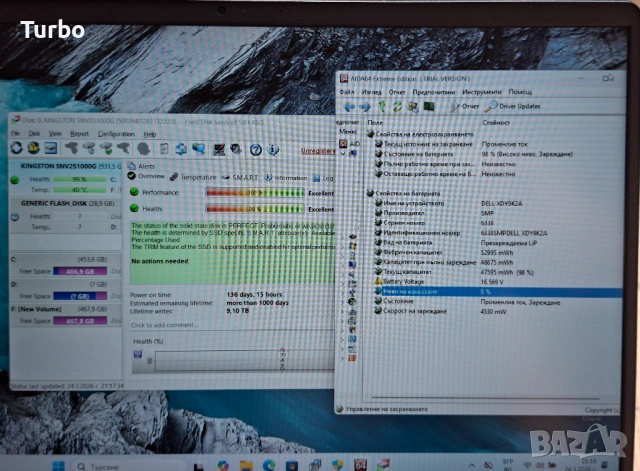The image size is (640, 471).
Task: Open Help menu in Hard Disk Sentinel
Action: tap(150, 134)
